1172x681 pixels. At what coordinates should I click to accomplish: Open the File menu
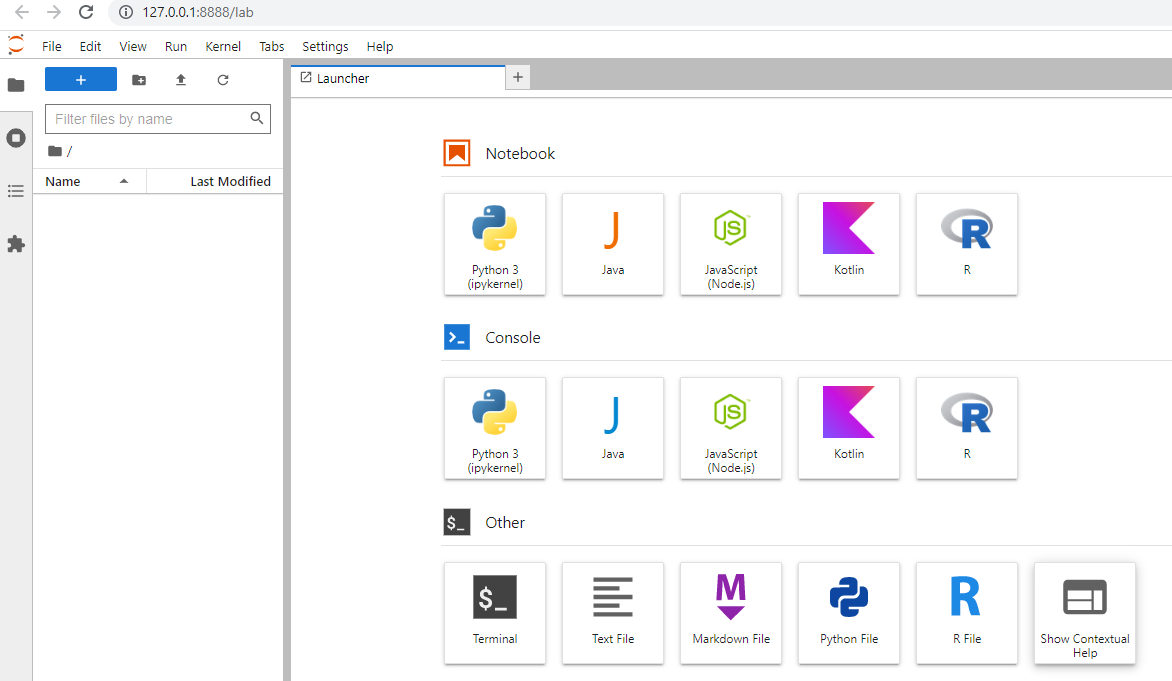[x=52, y=46]
